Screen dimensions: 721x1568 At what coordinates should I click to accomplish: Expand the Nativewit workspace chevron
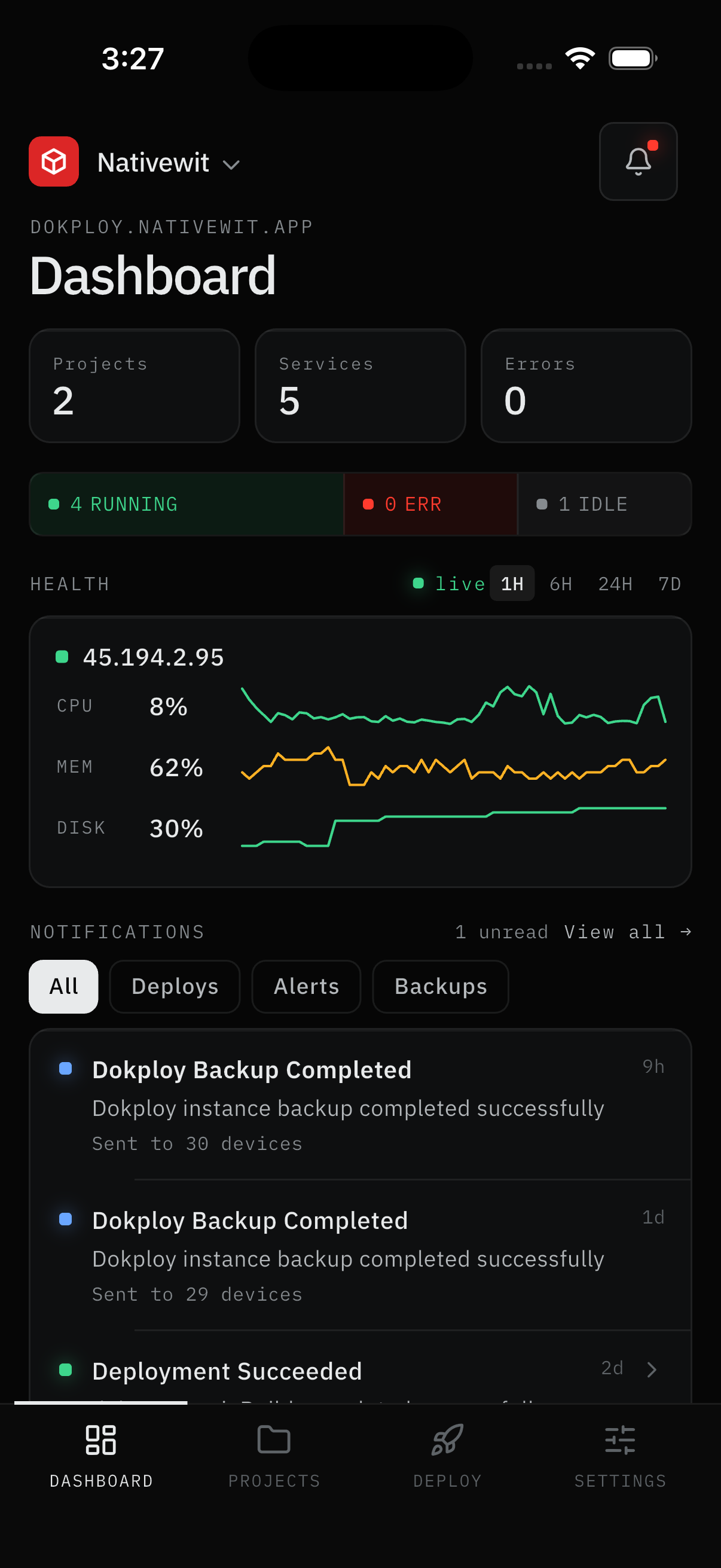(231, 164)
